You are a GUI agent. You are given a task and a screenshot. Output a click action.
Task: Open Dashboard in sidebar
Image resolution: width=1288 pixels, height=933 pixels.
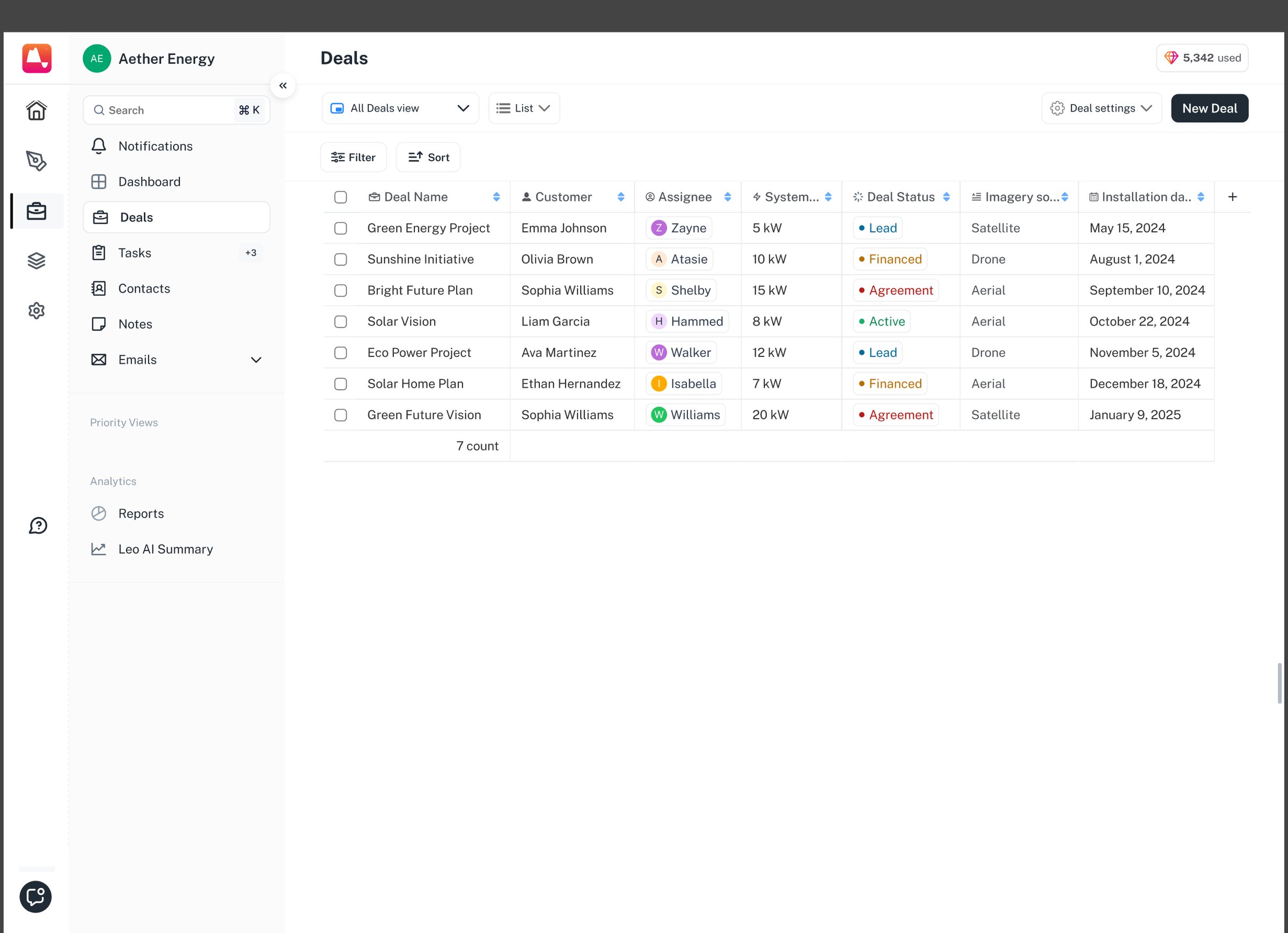pos(176,182)
